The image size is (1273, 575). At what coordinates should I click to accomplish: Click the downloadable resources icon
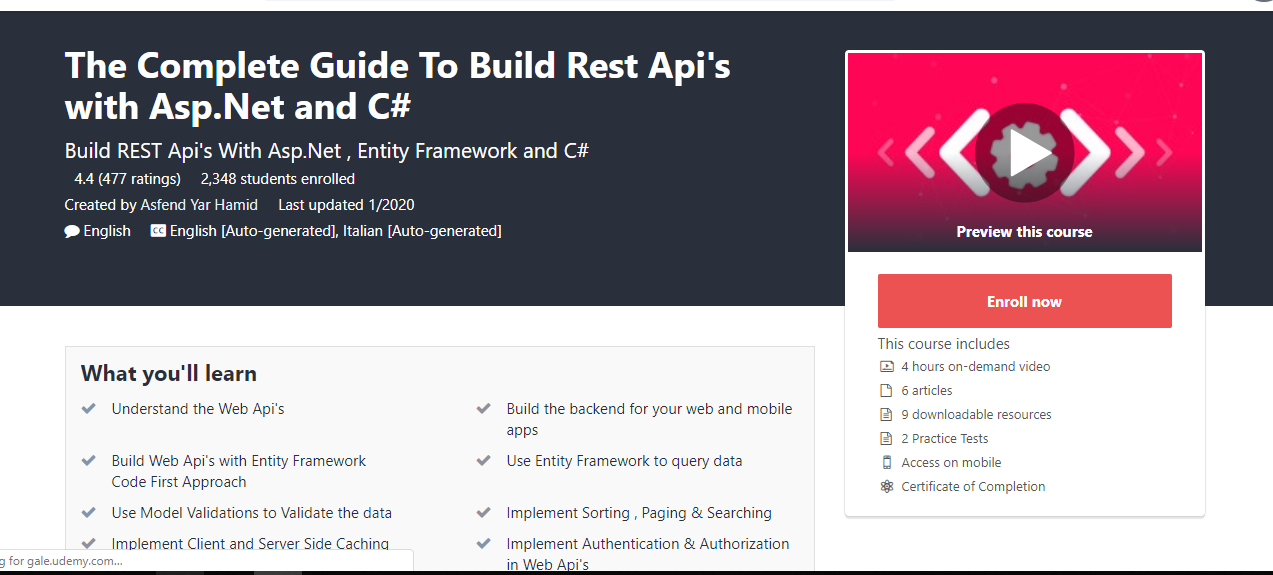[x=886, y=415]
